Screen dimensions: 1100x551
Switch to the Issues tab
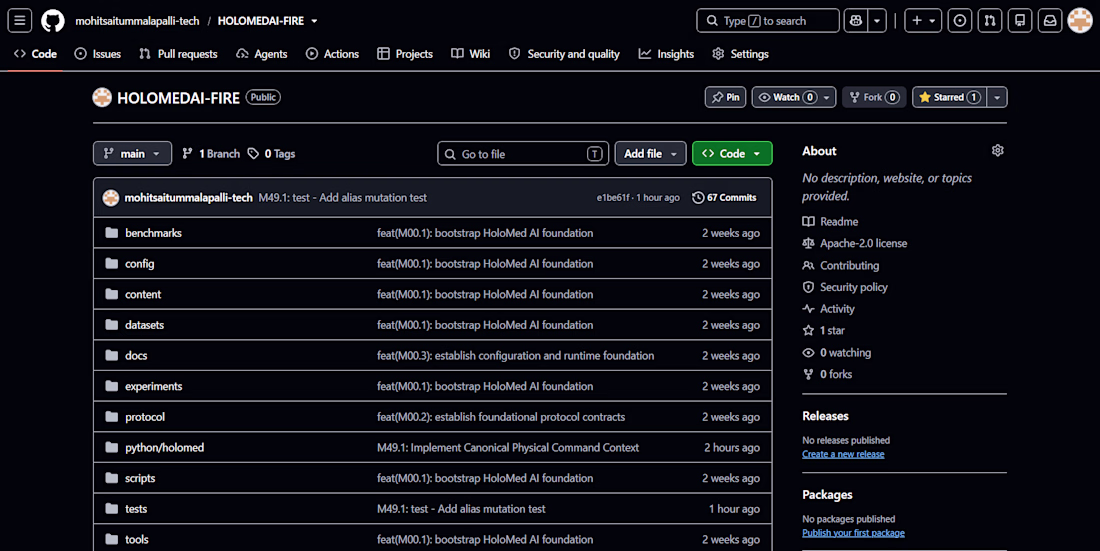click(98, 54)
